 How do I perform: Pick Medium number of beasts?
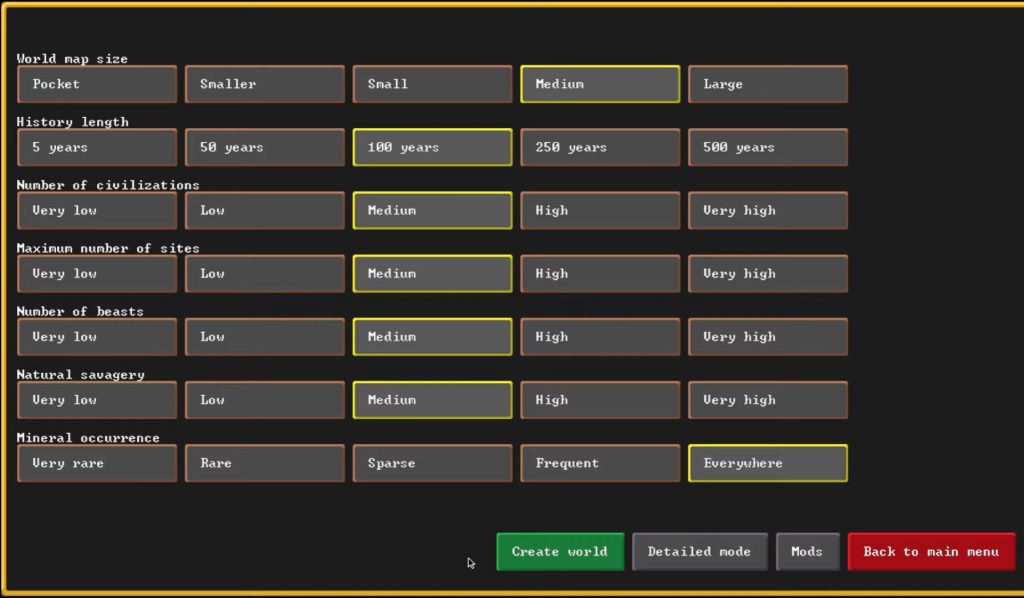coord(432,337)
